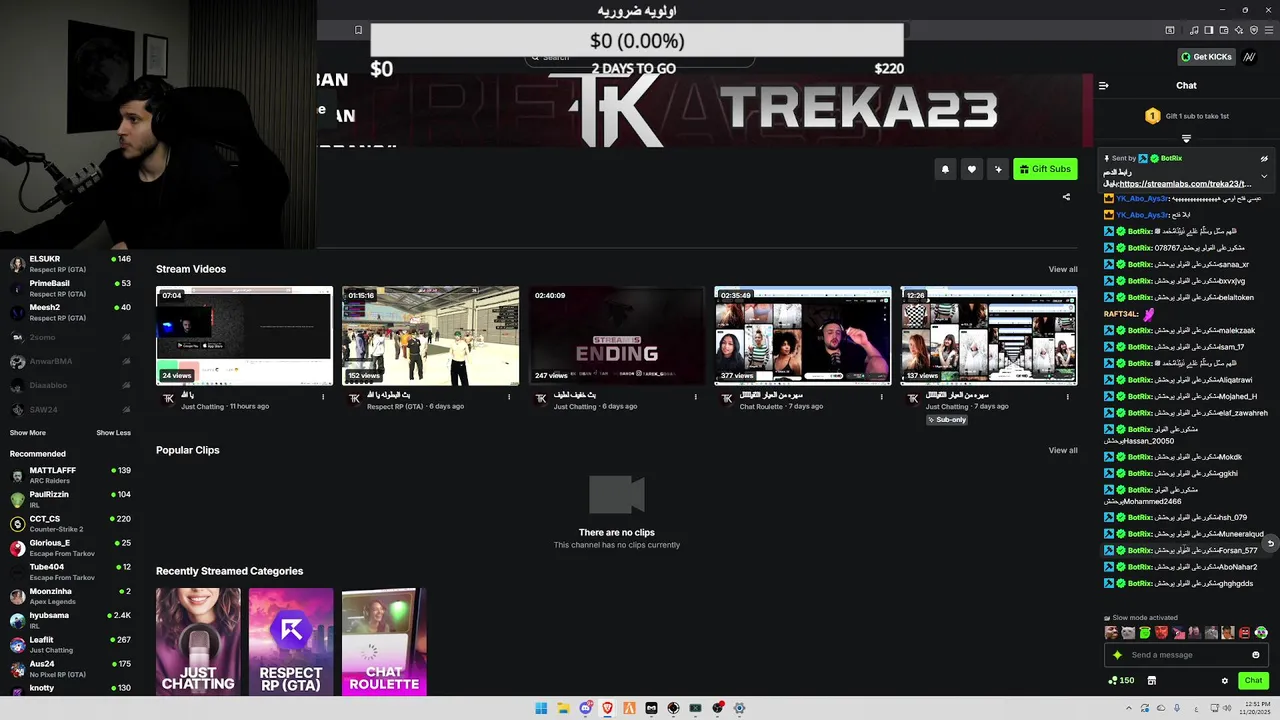
Task: Open hyubsama recommended channel
Action: tap(70, 620)
